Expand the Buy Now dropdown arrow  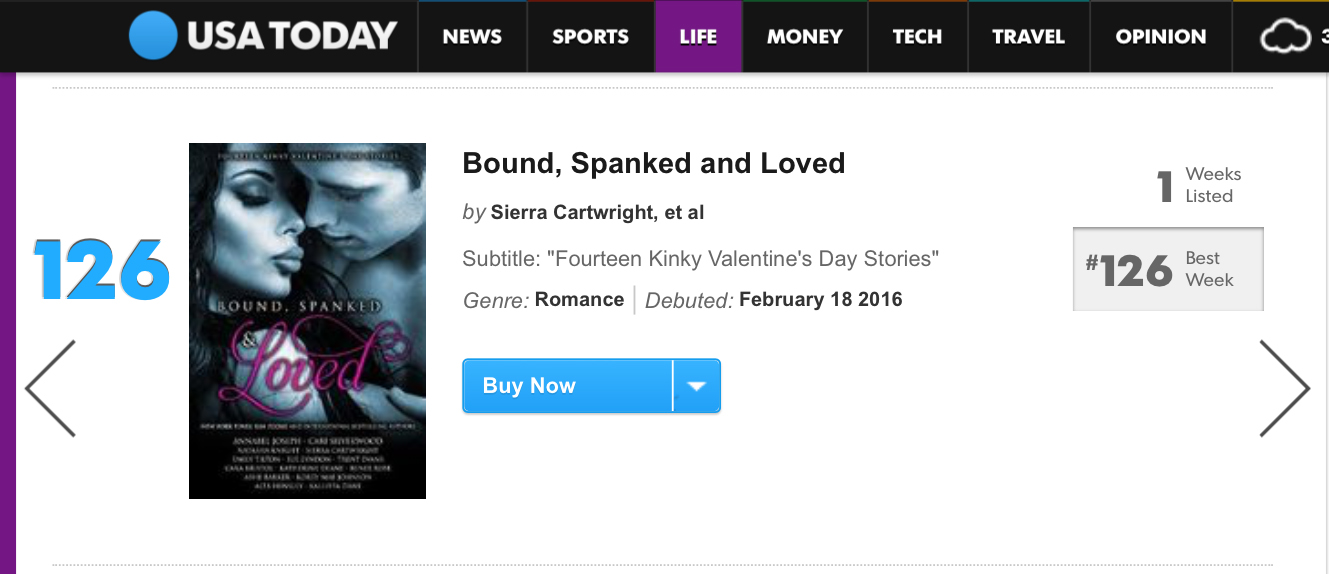[697, 386]
